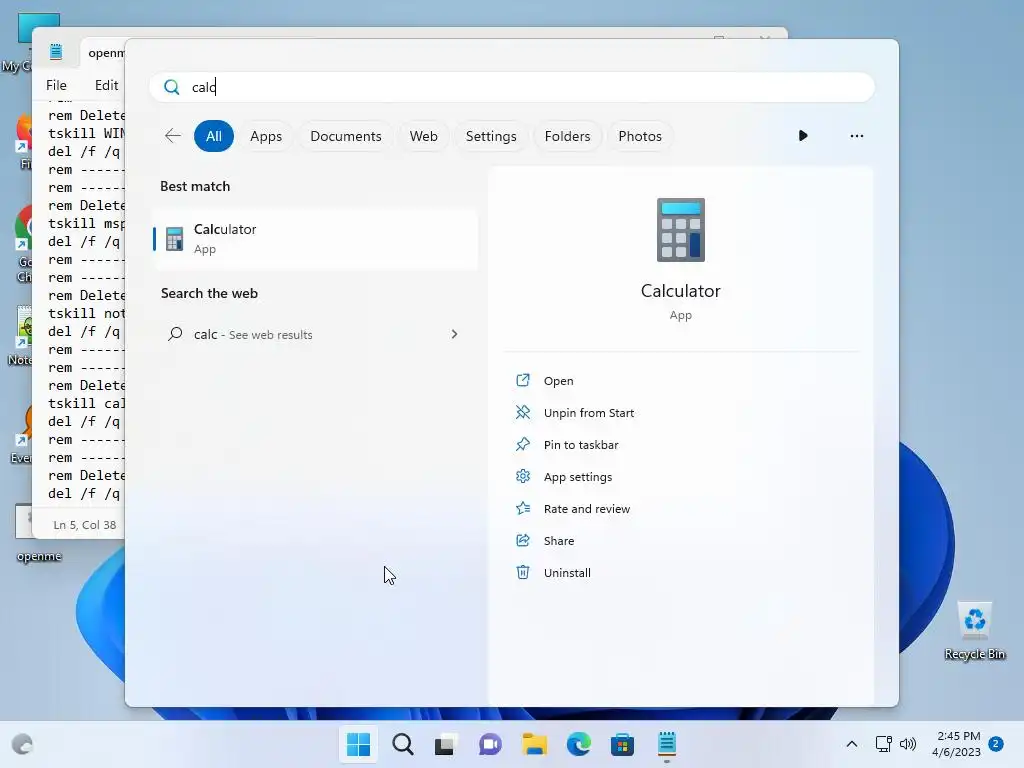
Task: Switch to the Photos filter
Action: (640, 136)
